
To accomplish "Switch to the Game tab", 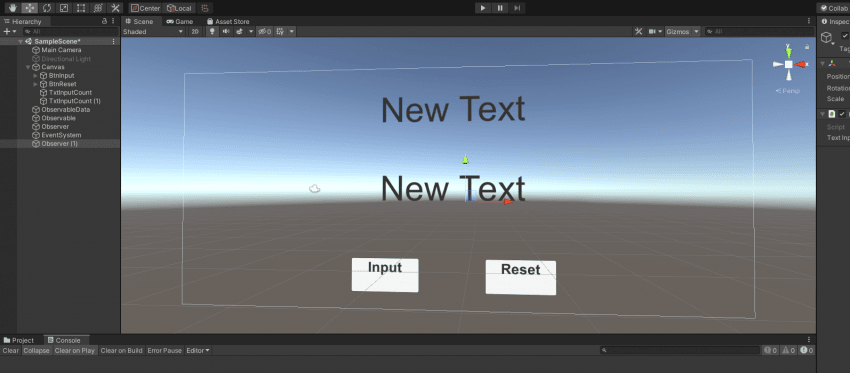I will [x=180, y=22].
